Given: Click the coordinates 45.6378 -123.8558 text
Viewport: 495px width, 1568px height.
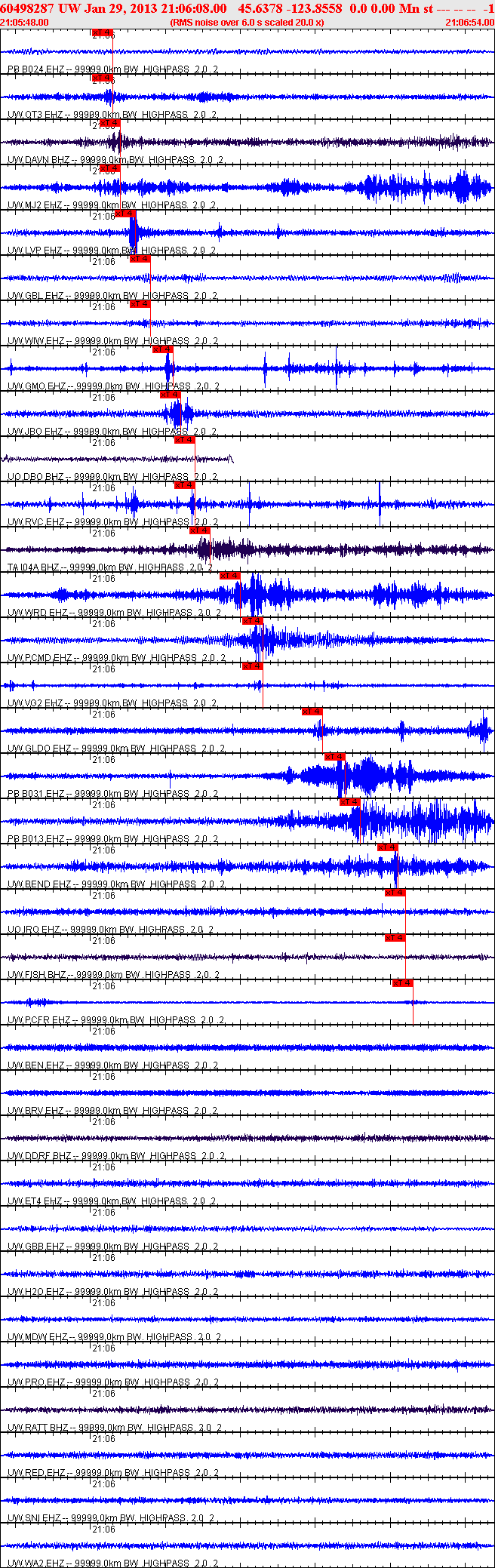Looking at the screenshot, I should tap(290, 8).
